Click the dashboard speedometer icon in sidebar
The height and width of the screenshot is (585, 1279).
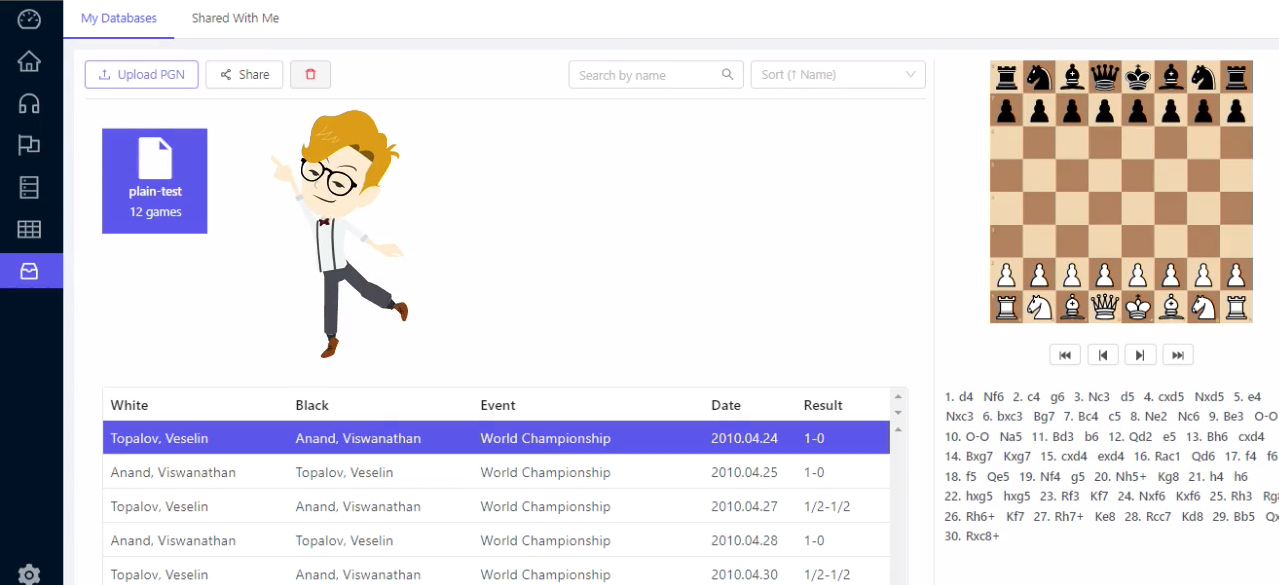(29, 19)
